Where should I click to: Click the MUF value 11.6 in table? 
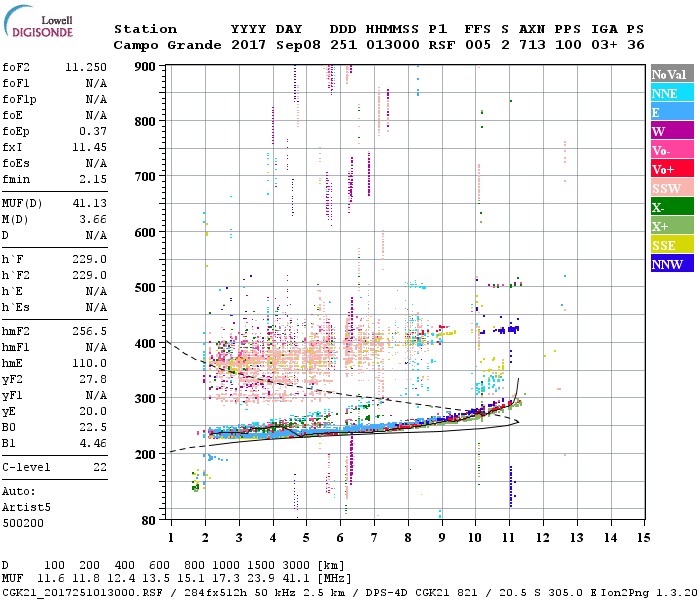[x=51, y=579]
